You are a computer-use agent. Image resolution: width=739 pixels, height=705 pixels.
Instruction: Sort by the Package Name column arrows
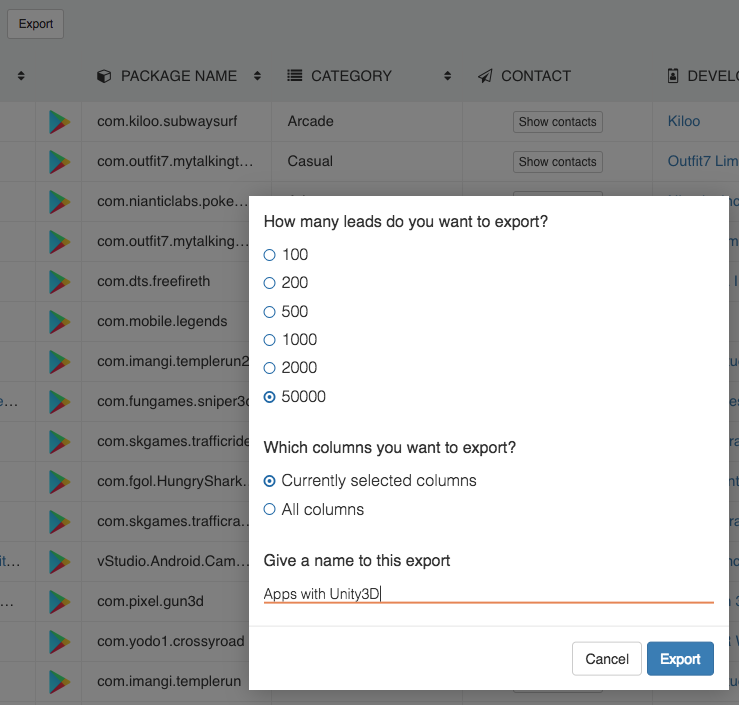coord(257,76)
